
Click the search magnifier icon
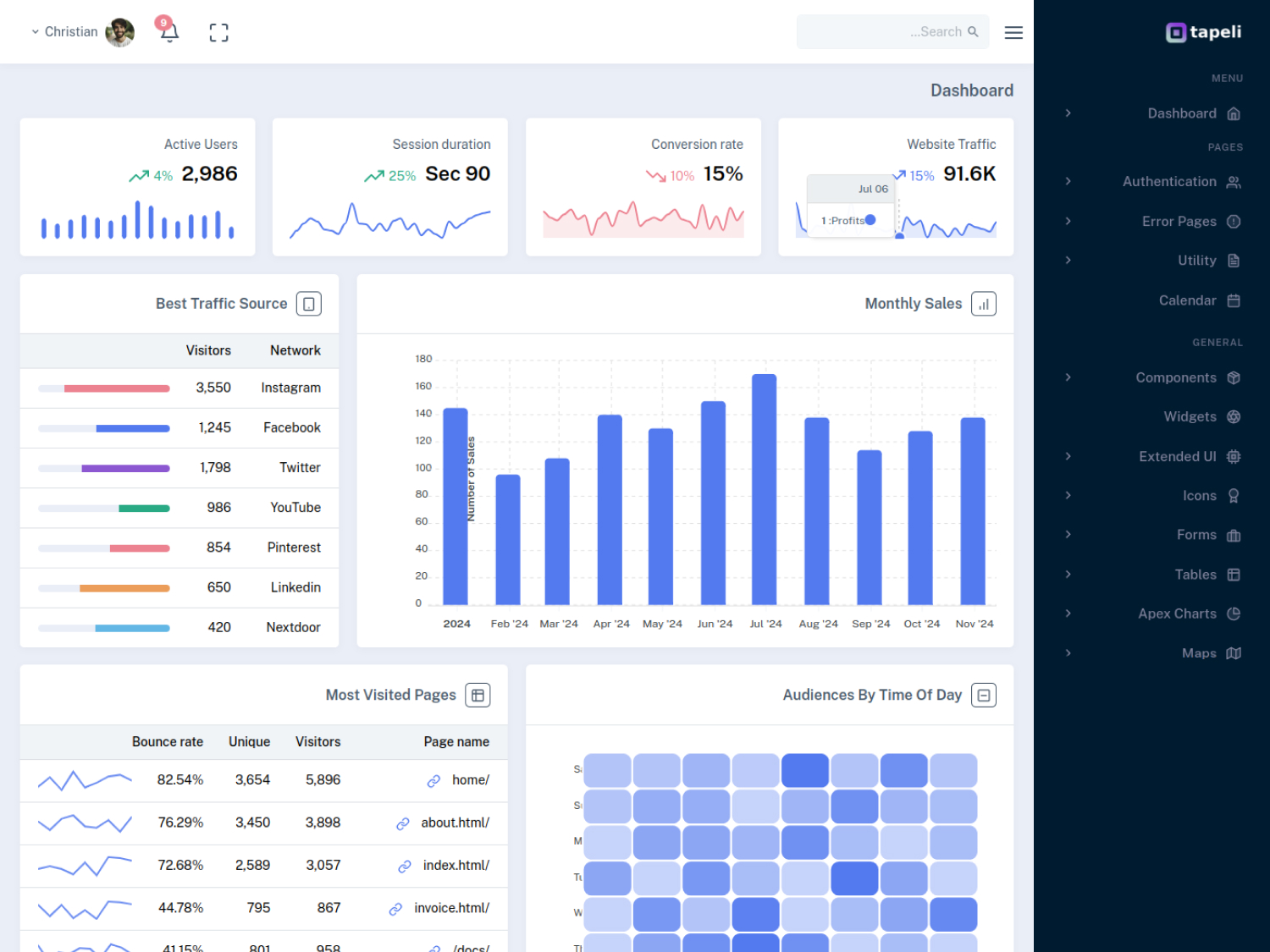pos(973,31)
